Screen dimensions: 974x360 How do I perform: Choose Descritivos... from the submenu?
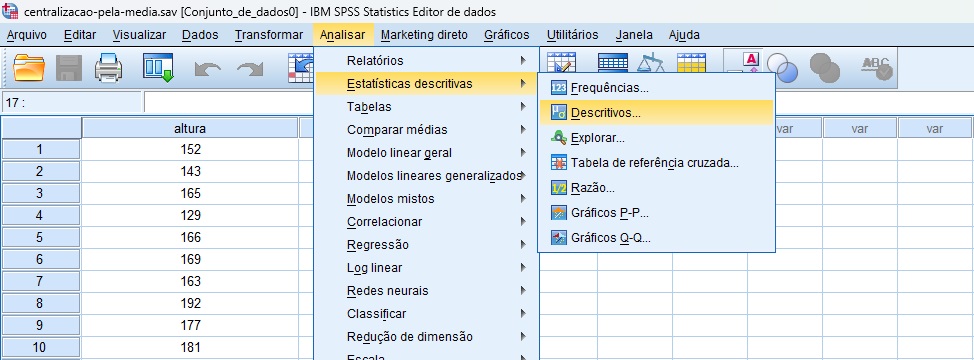point(657,113)
